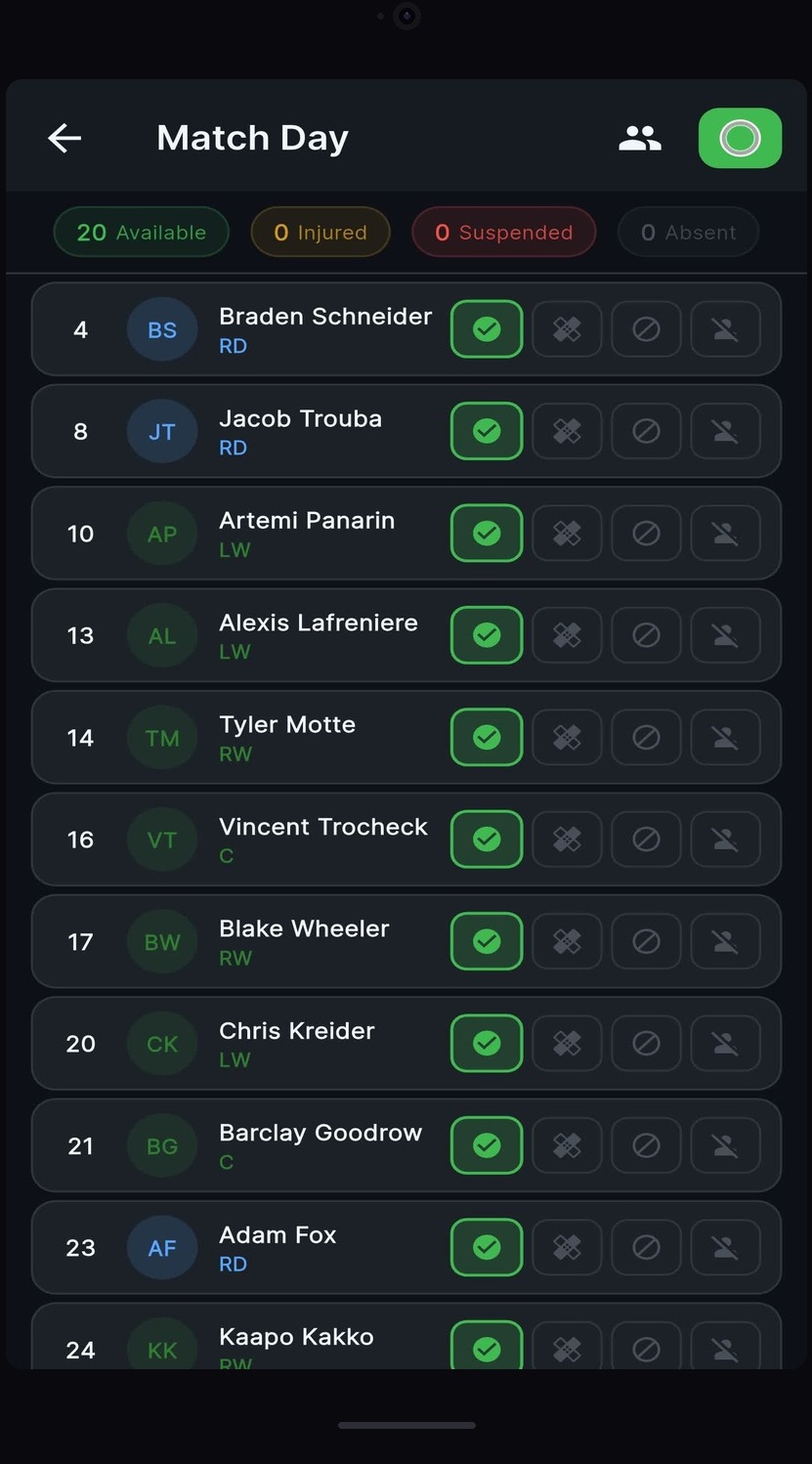Select the 0 Suspended filter chip
This screenshot has width=812, height=1464.
[503, 232]
